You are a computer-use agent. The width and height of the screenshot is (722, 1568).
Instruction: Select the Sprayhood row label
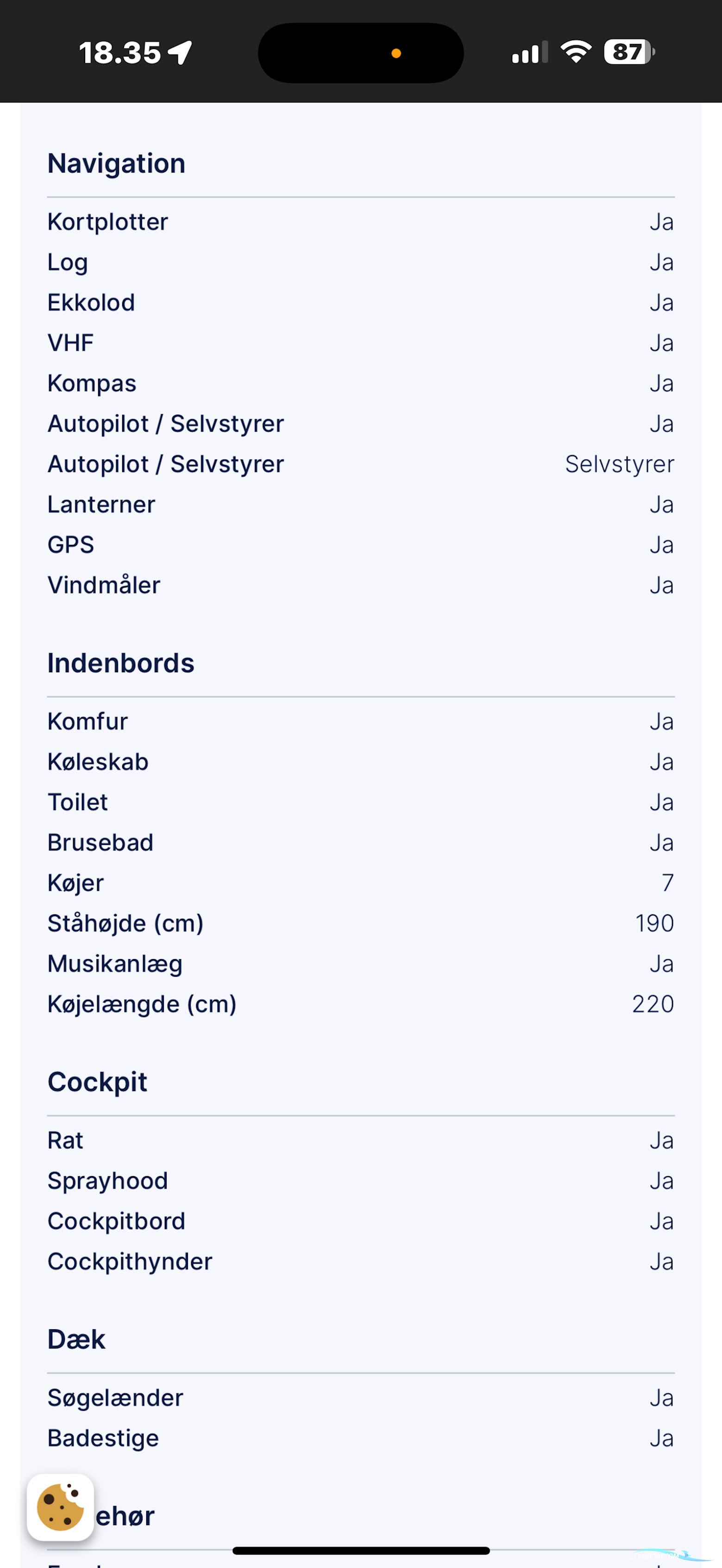(108, 1181)
